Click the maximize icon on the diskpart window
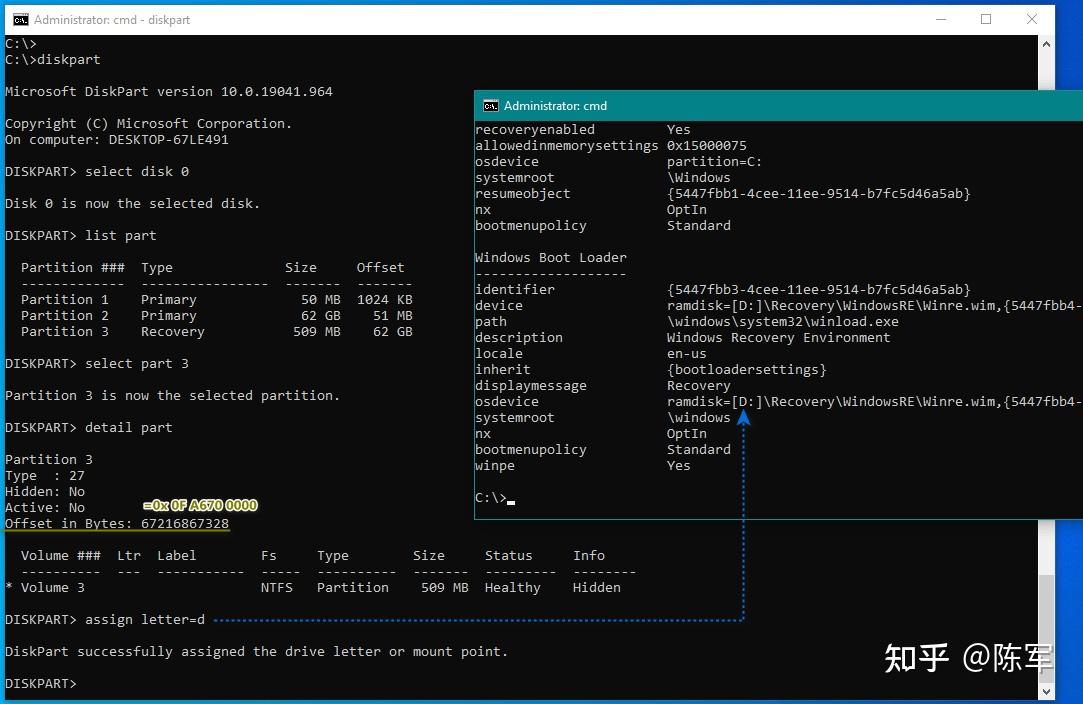Viewport: 1083px width, 704px height. 985,19
